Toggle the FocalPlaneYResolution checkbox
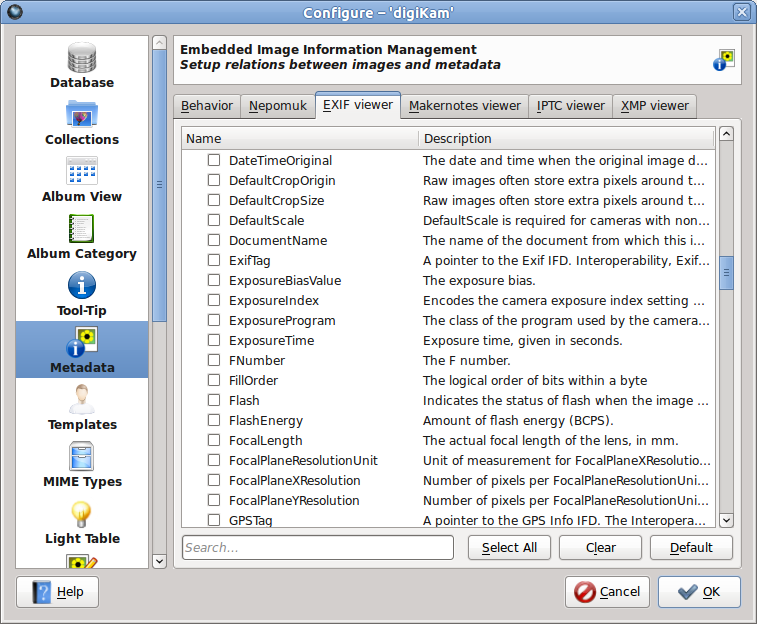The image size is (757, 624). pyautogui.click(x=214, y=500)
